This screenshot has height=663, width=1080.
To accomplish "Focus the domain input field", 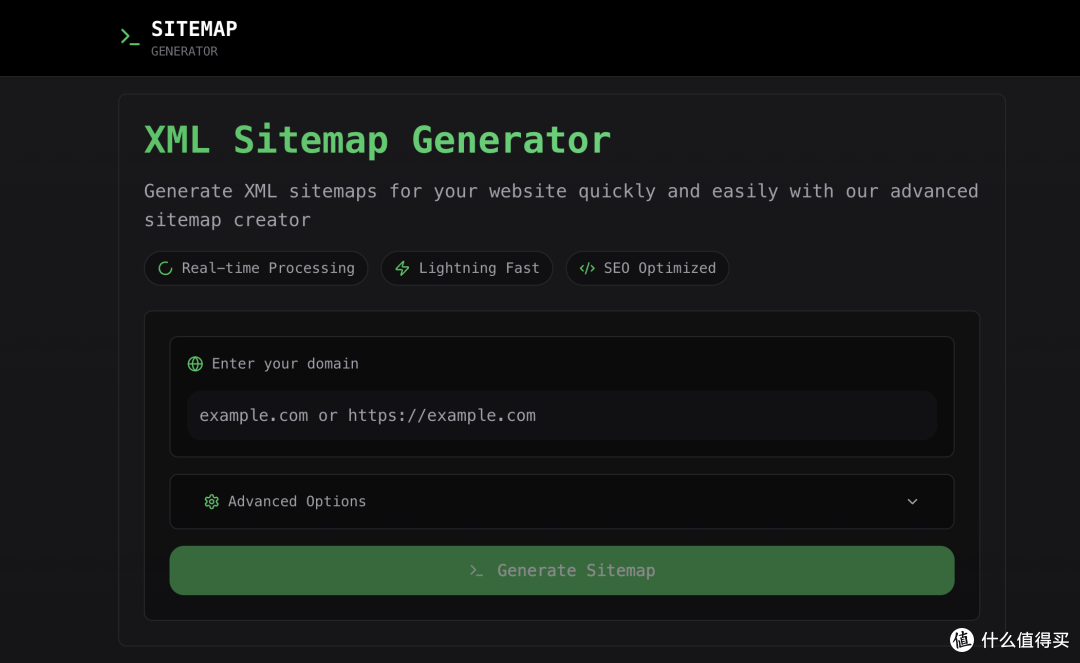I will [562, 415].
